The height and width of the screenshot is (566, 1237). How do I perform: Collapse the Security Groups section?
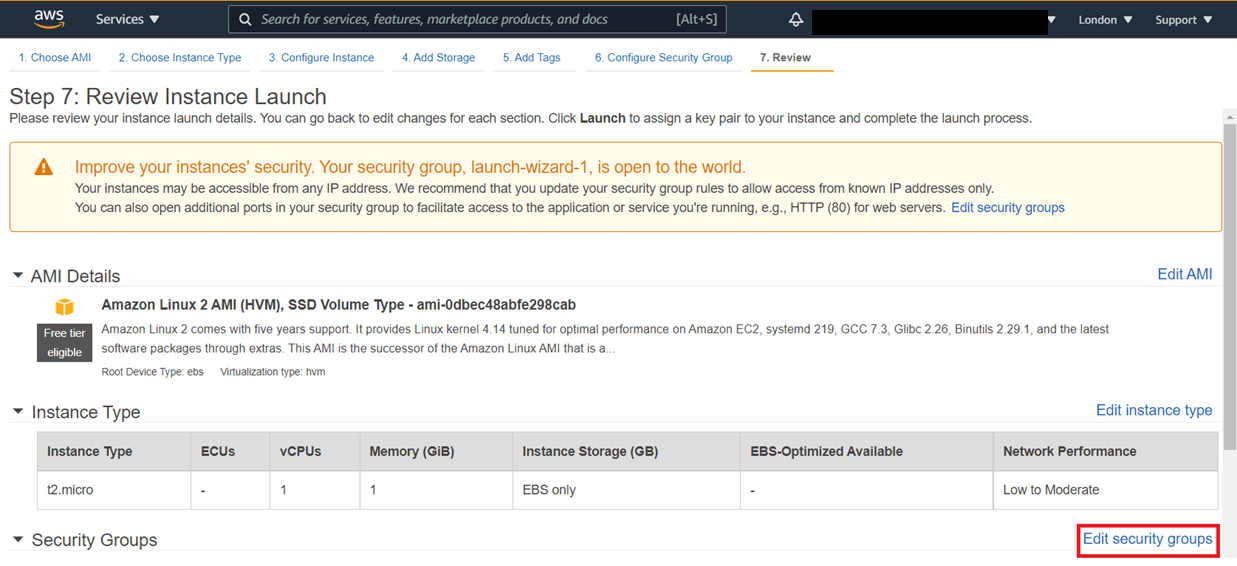tap(17, 540)
